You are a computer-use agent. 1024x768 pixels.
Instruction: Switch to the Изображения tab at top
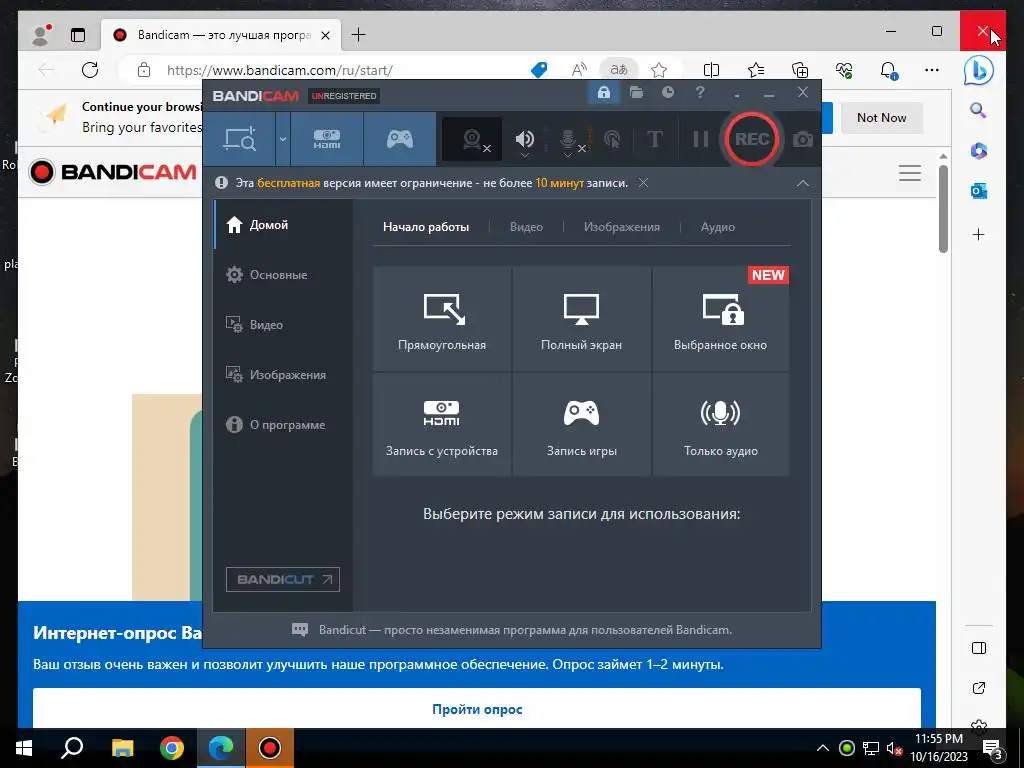[x=622, y=227]
